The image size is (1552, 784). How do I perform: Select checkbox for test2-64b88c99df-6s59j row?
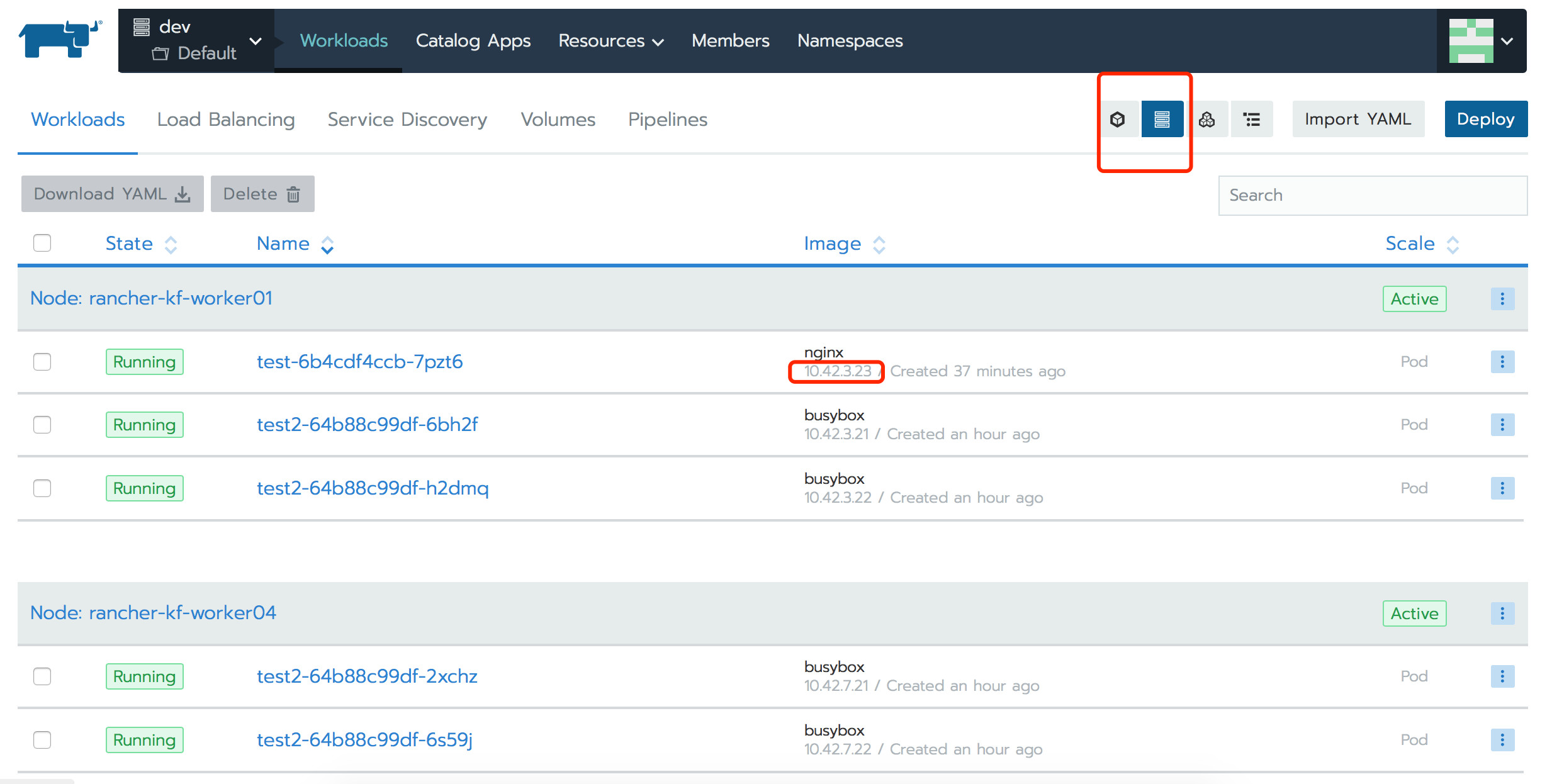point(42,740)
